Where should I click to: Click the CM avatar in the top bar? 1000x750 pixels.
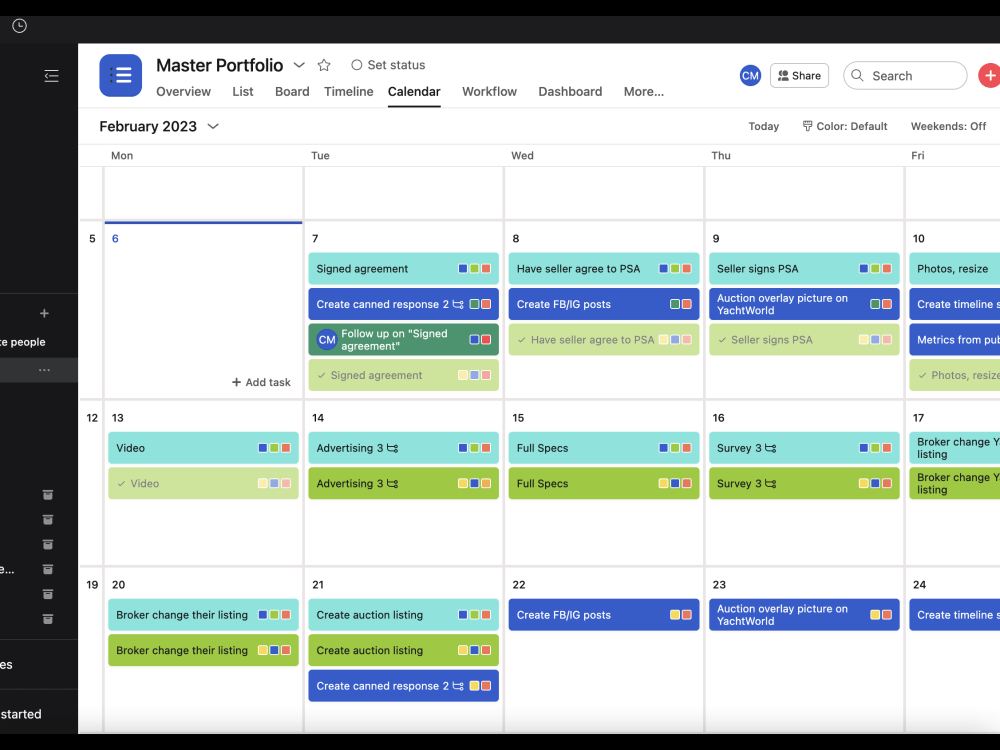click(x=750, y=75)
